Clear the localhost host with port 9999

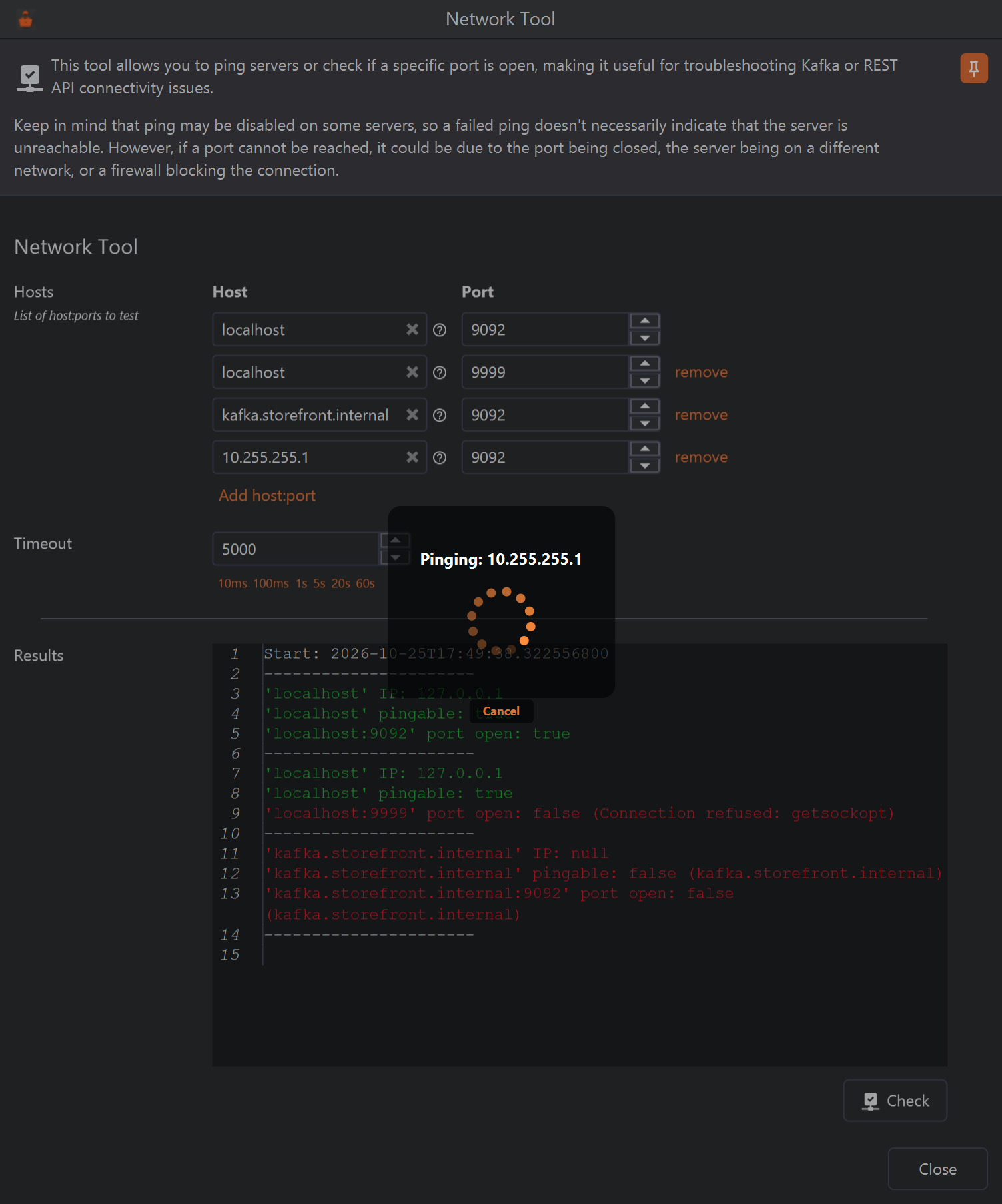[412, 372]
